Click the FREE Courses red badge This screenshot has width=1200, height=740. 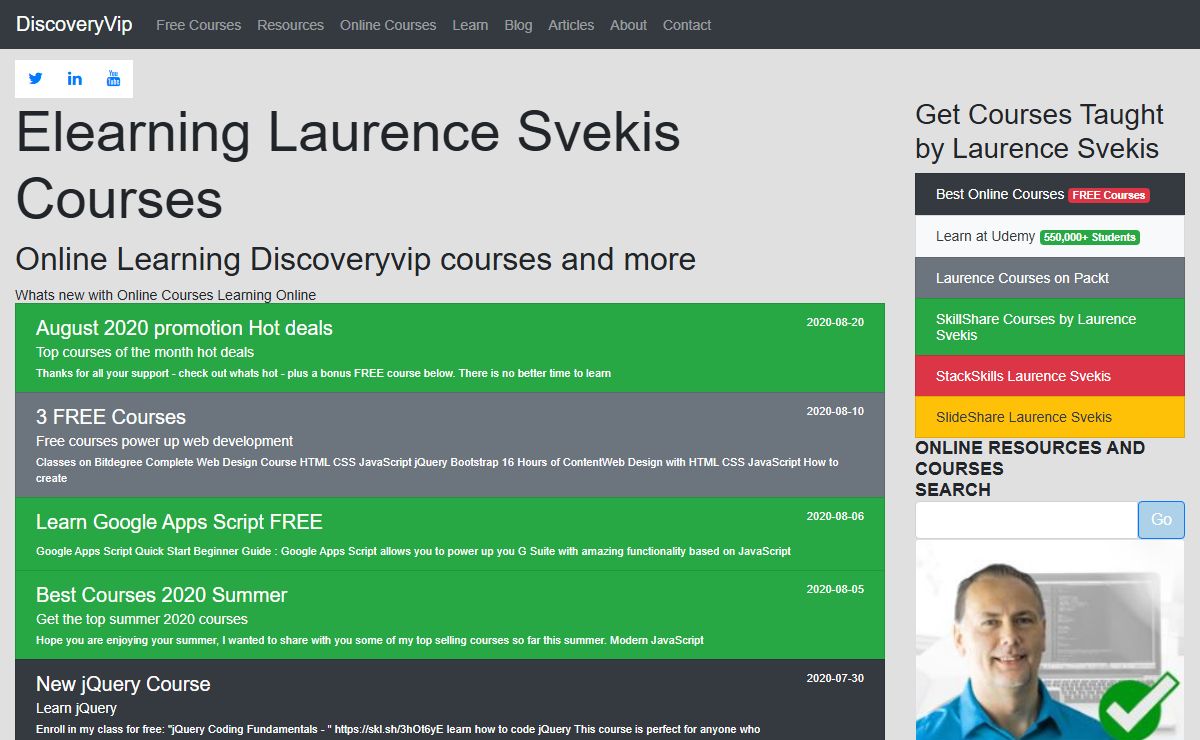click(1109, 195)
